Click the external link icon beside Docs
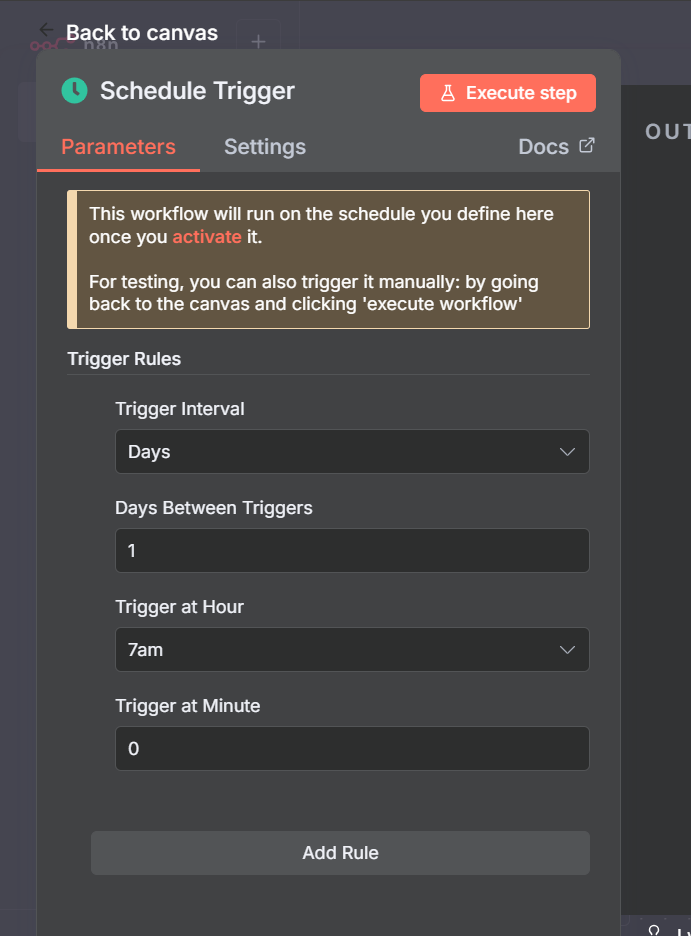This screenshot has height=936, width=691. [x=587, y=146]
